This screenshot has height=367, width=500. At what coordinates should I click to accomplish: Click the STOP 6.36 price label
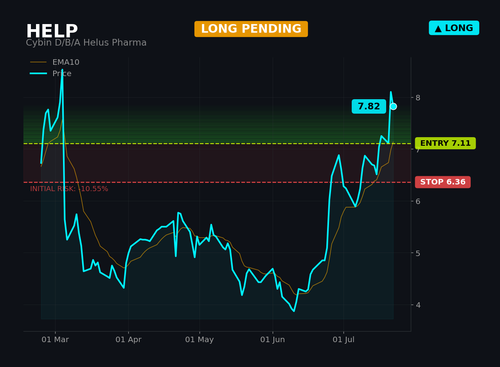coord(443,182)
